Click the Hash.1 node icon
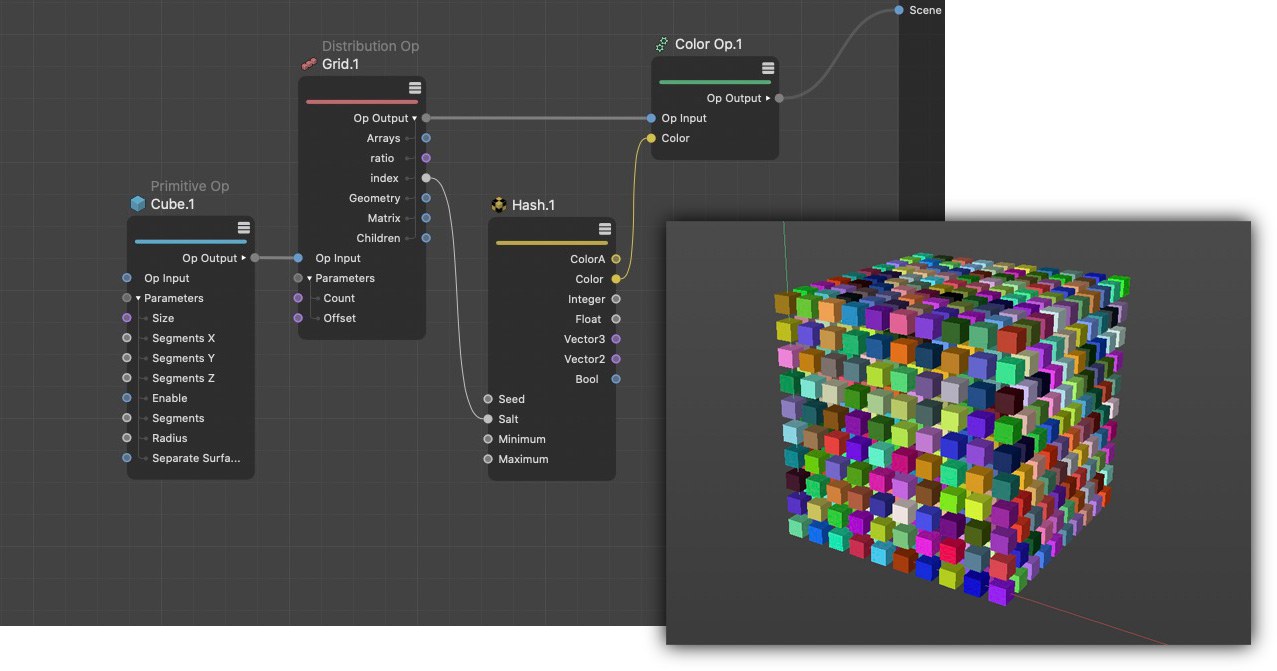 point(499,205)
